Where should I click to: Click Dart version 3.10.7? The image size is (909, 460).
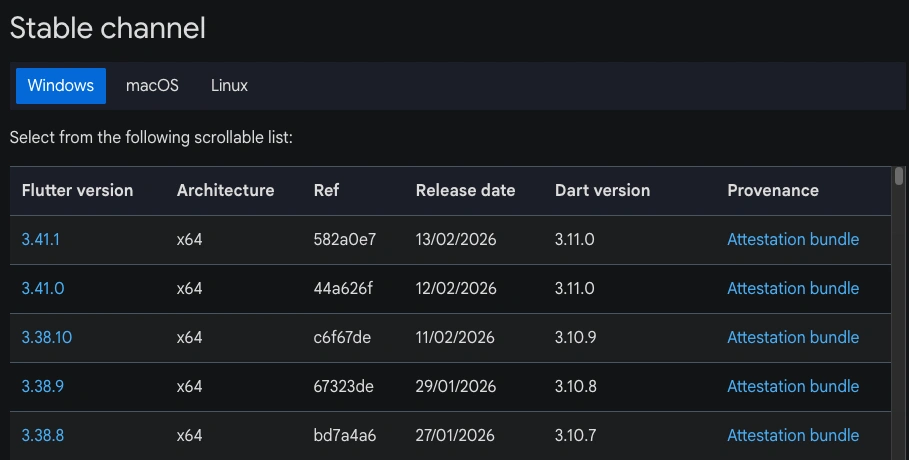tap(576, 436)
